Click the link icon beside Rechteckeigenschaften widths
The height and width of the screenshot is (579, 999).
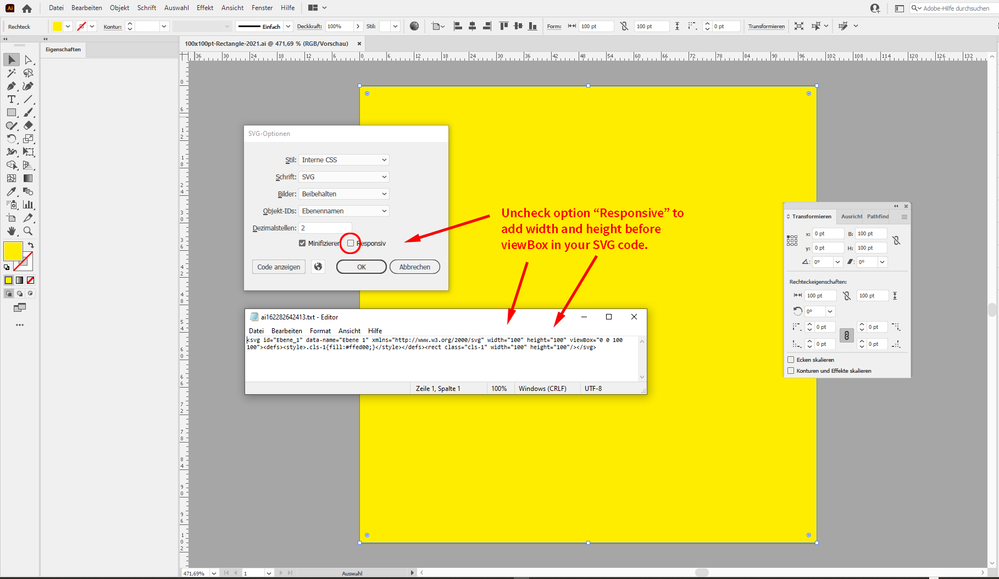point(847,296)
